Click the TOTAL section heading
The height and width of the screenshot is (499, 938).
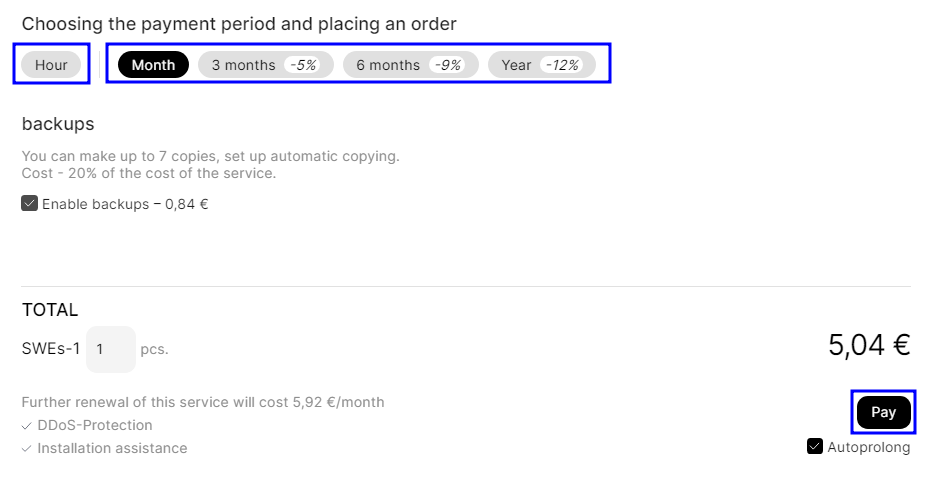point(50,310)
